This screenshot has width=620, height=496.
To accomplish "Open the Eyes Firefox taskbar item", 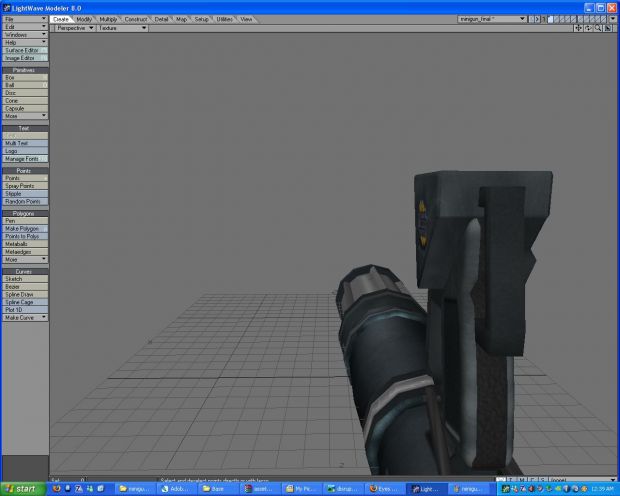I will coord(384,489).
